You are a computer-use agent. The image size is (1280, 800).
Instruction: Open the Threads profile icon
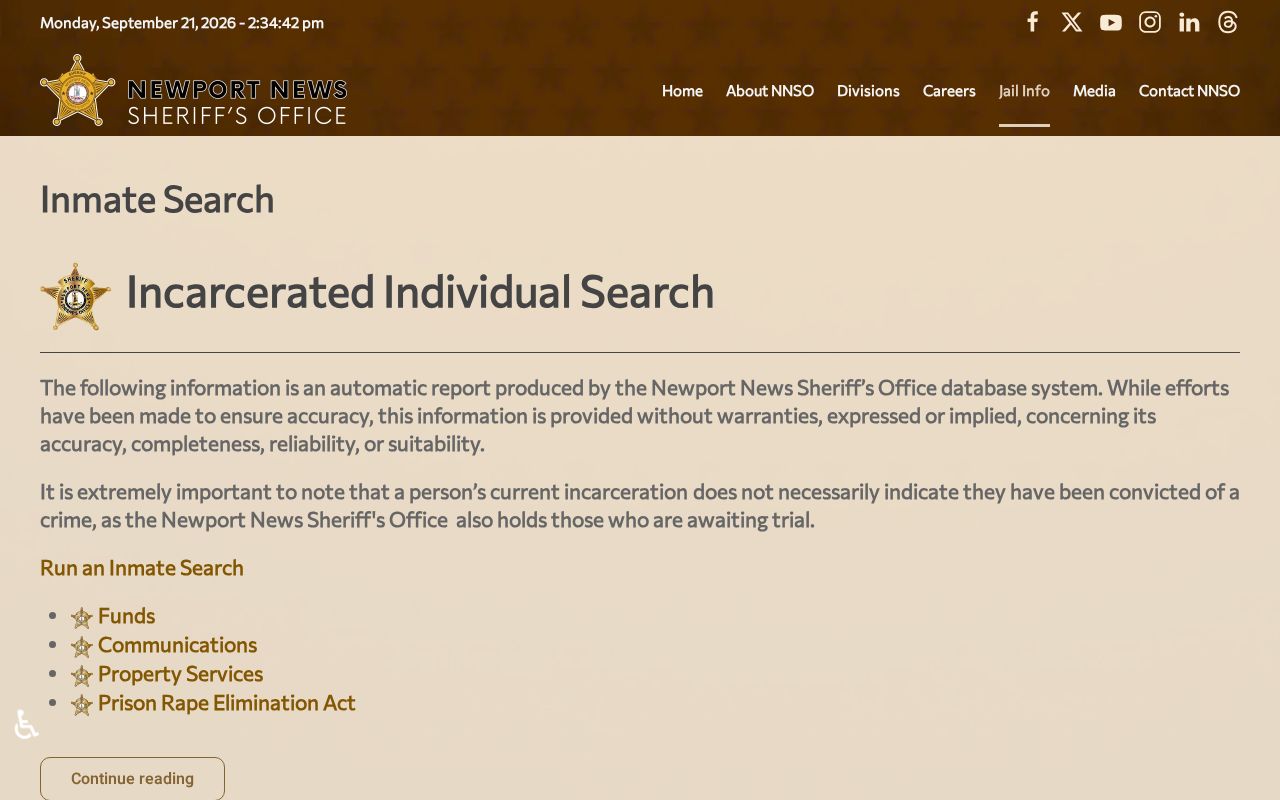(x=1228, y=22)
